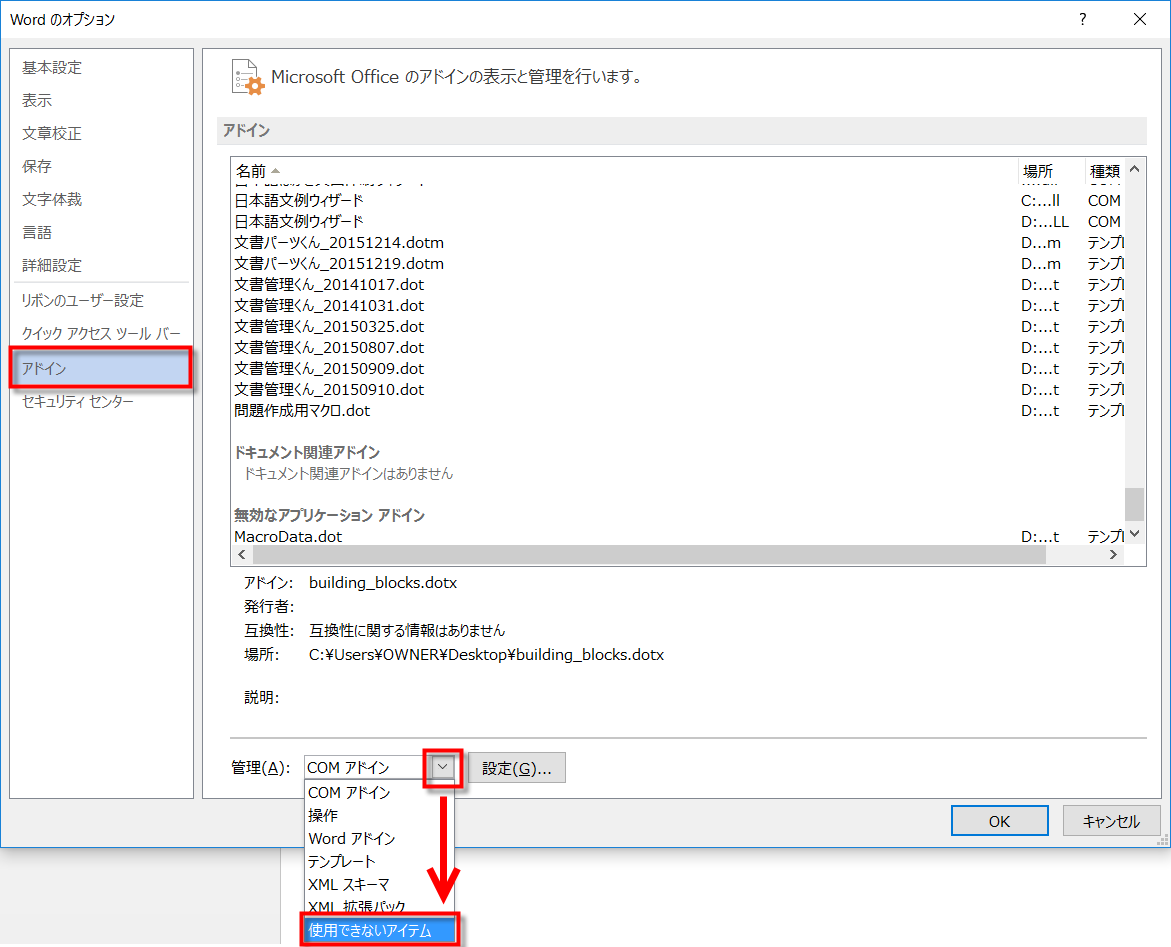Choose テンプレート in the manage list
The image size is (1171, 947).
(342, 862)
